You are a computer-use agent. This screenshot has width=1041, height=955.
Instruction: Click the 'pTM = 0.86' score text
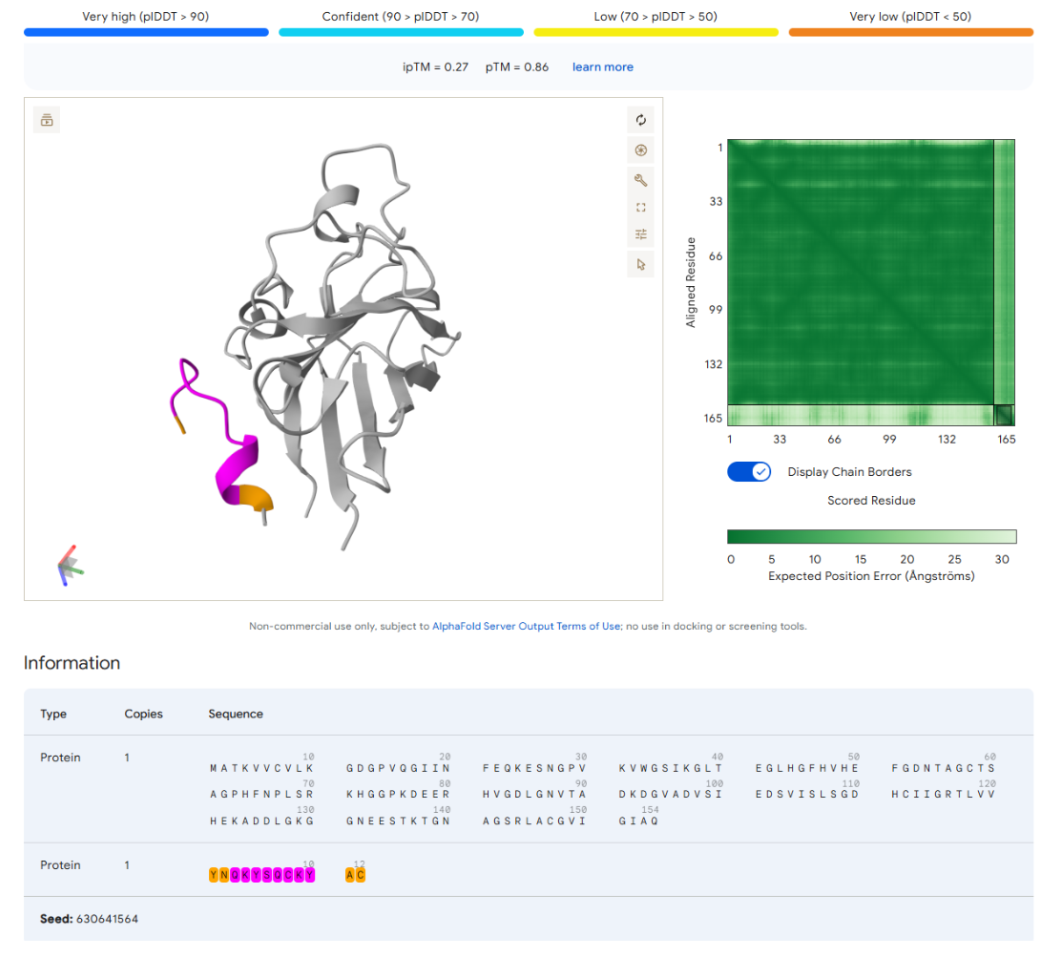click(517, 67)
